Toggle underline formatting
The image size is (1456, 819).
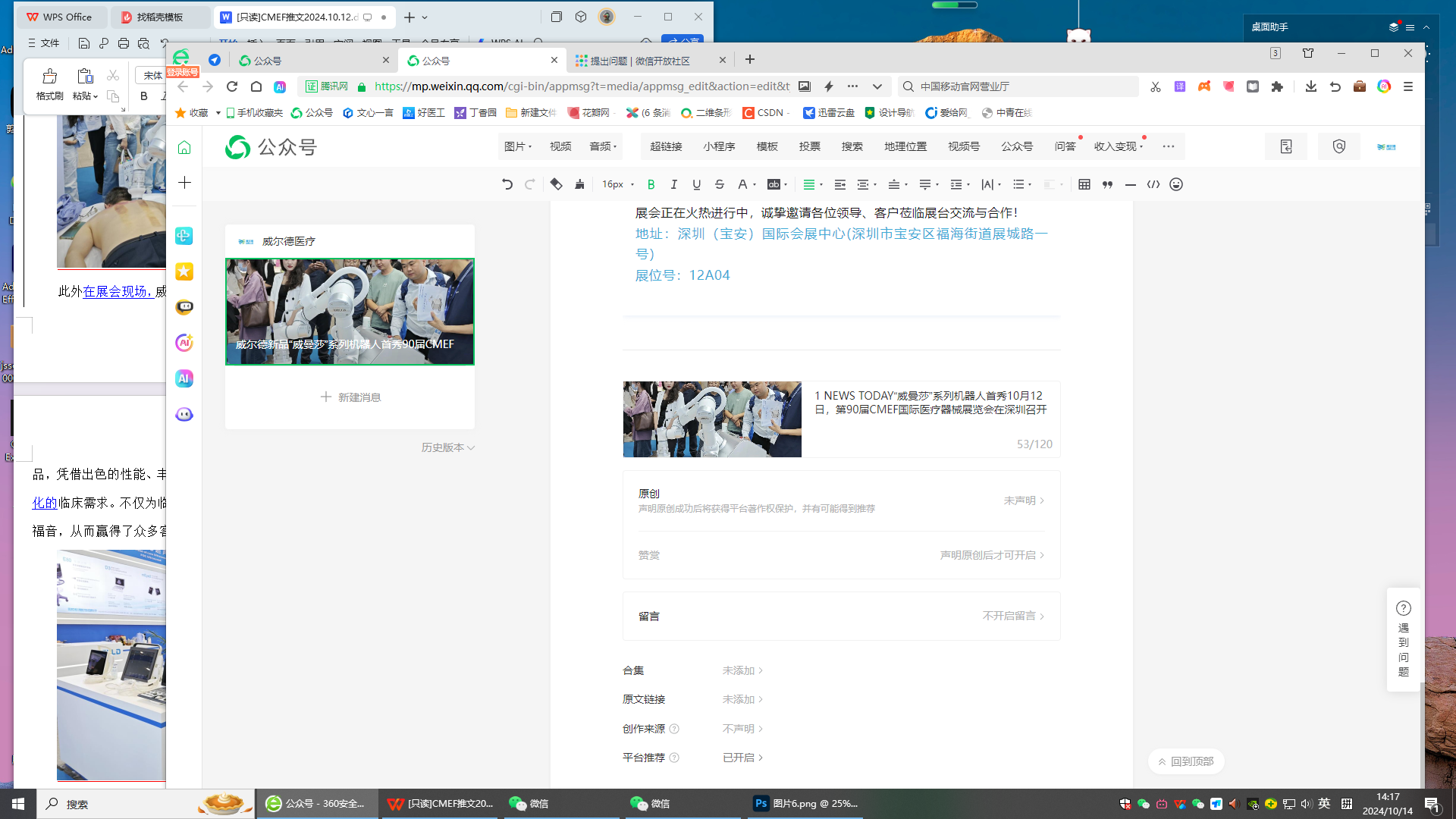point(696,184)
